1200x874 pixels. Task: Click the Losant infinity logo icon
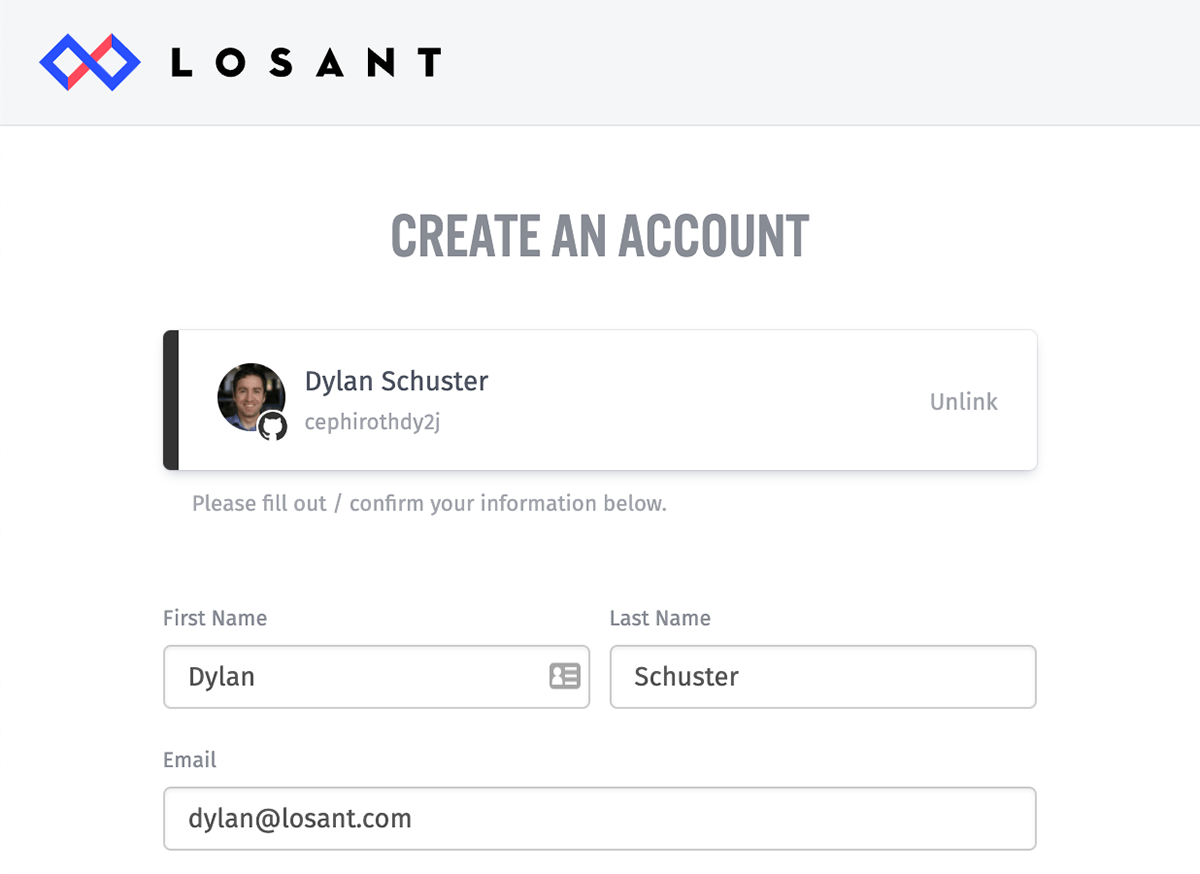[90, 62]
